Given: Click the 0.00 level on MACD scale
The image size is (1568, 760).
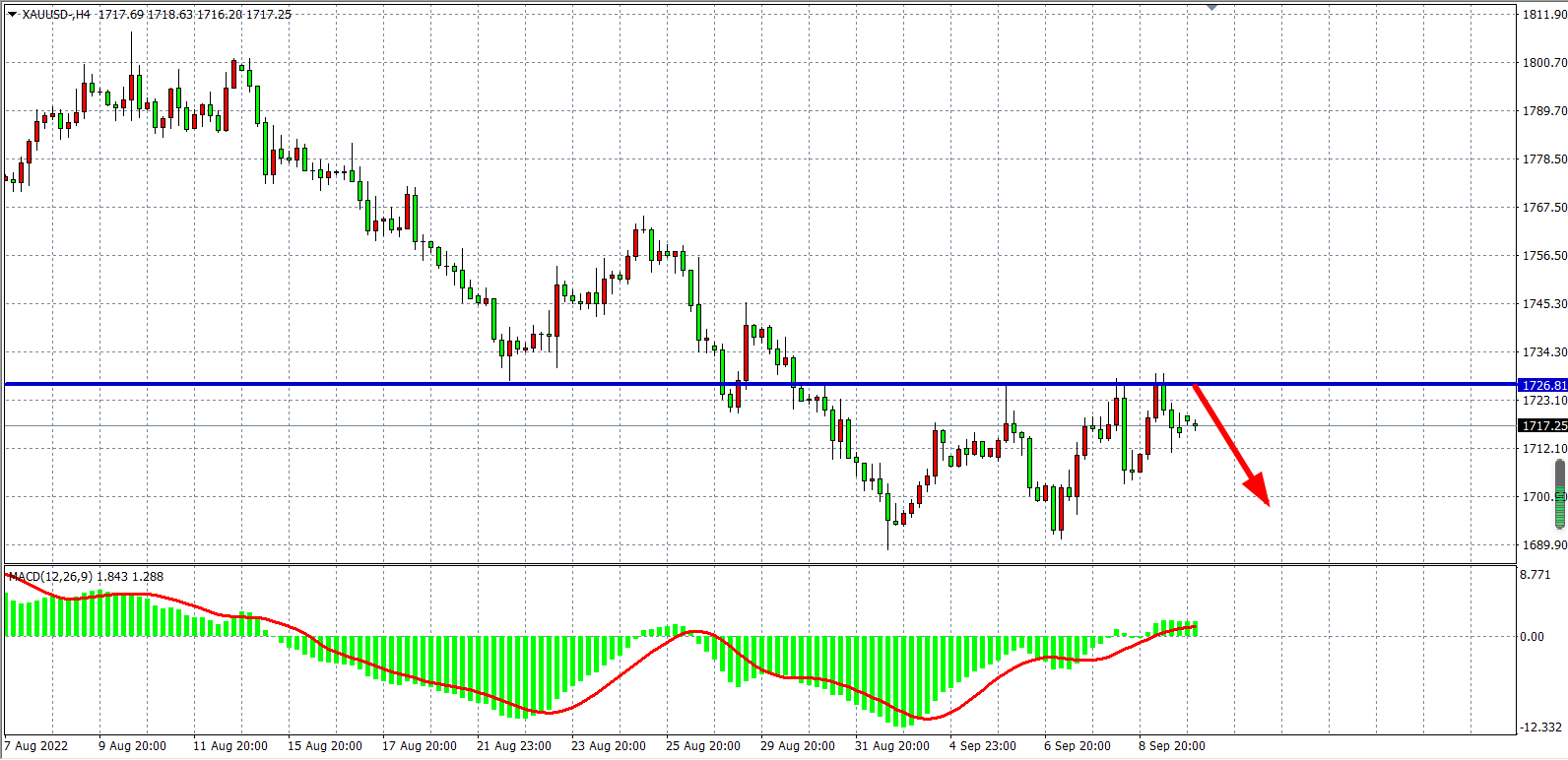Looking at the screenshot, I should click(x=1532, y=637).
